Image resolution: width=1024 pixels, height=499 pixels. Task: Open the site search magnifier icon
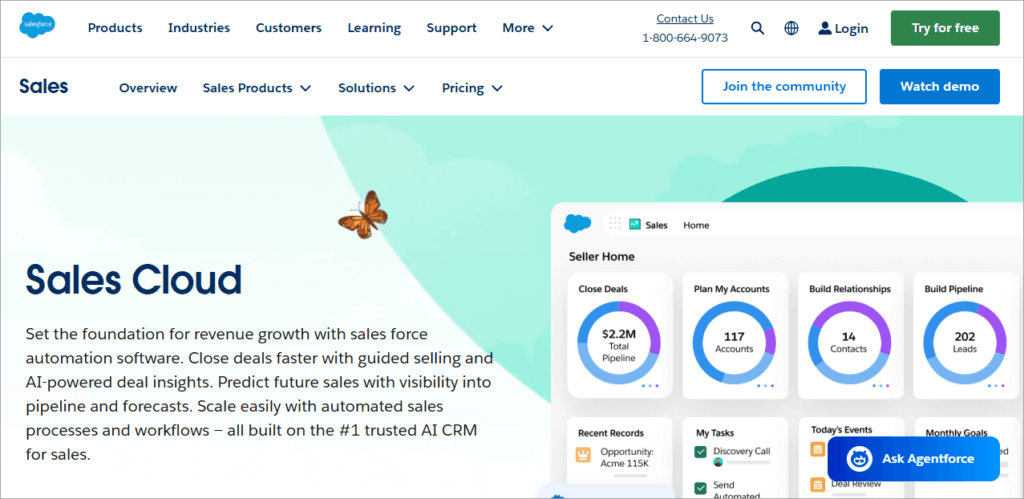pos(758,28)
